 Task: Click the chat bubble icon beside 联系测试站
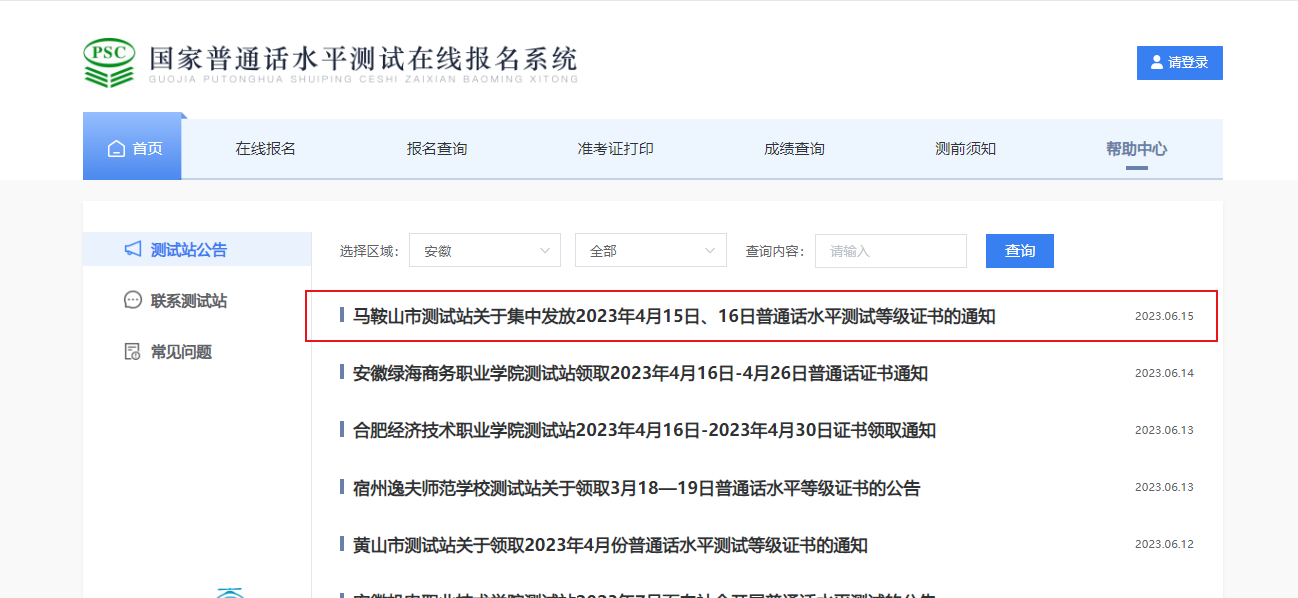coord(132,300)
